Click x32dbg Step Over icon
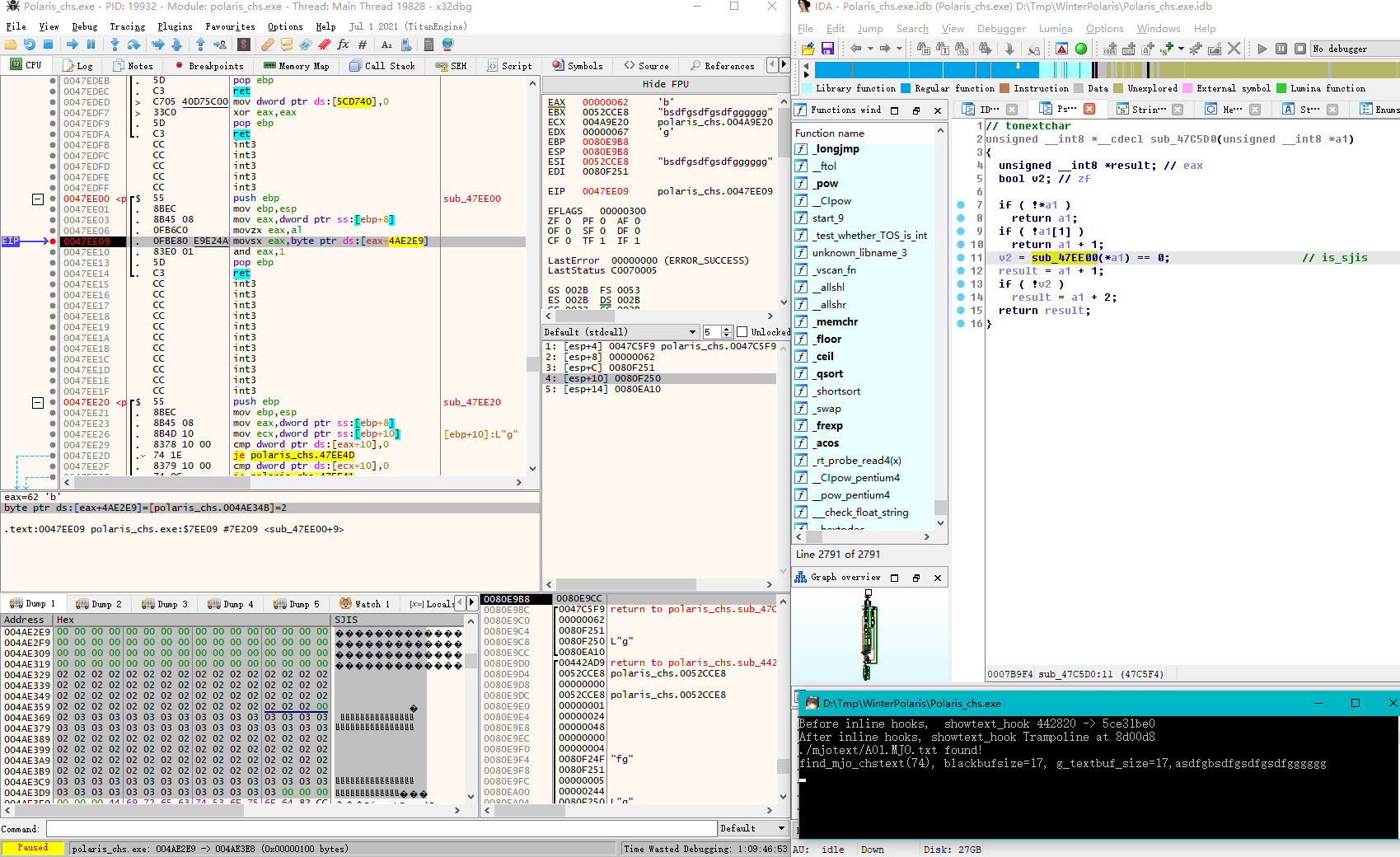Image resolution: width=1400 pixels, height=857 pixels. (133, 44)
